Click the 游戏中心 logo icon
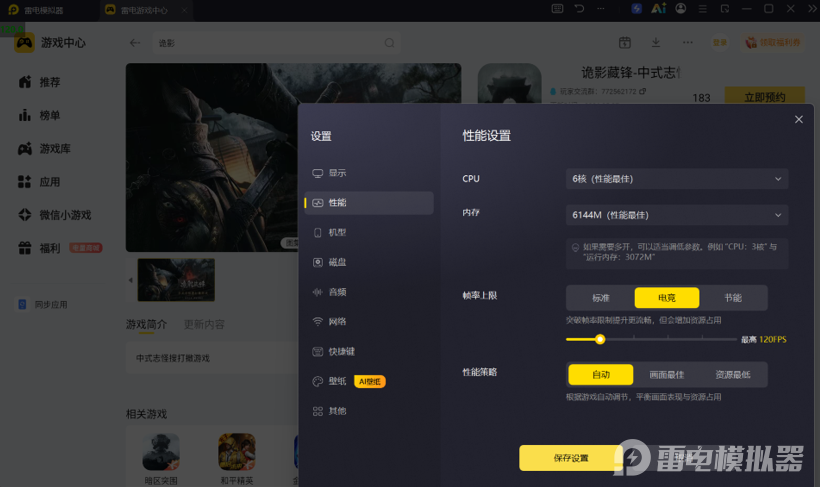 pos(24,43)
